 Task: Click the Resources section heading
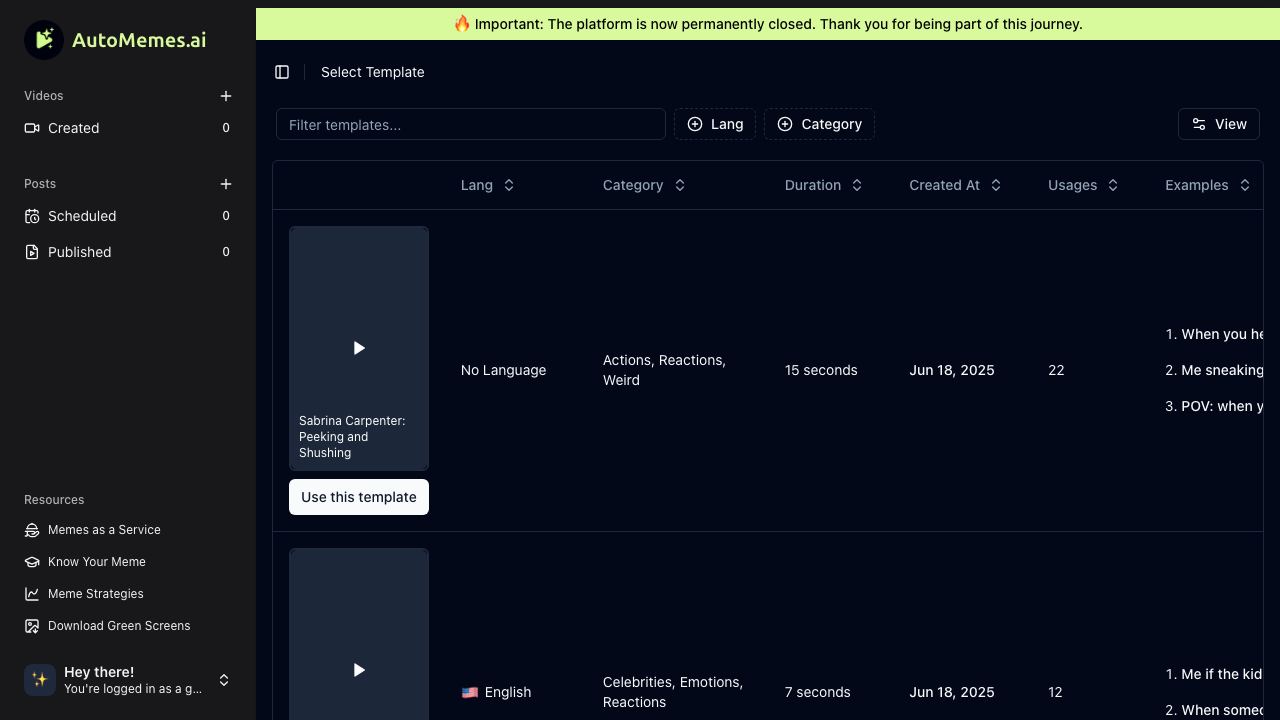[x=54, y=500]
